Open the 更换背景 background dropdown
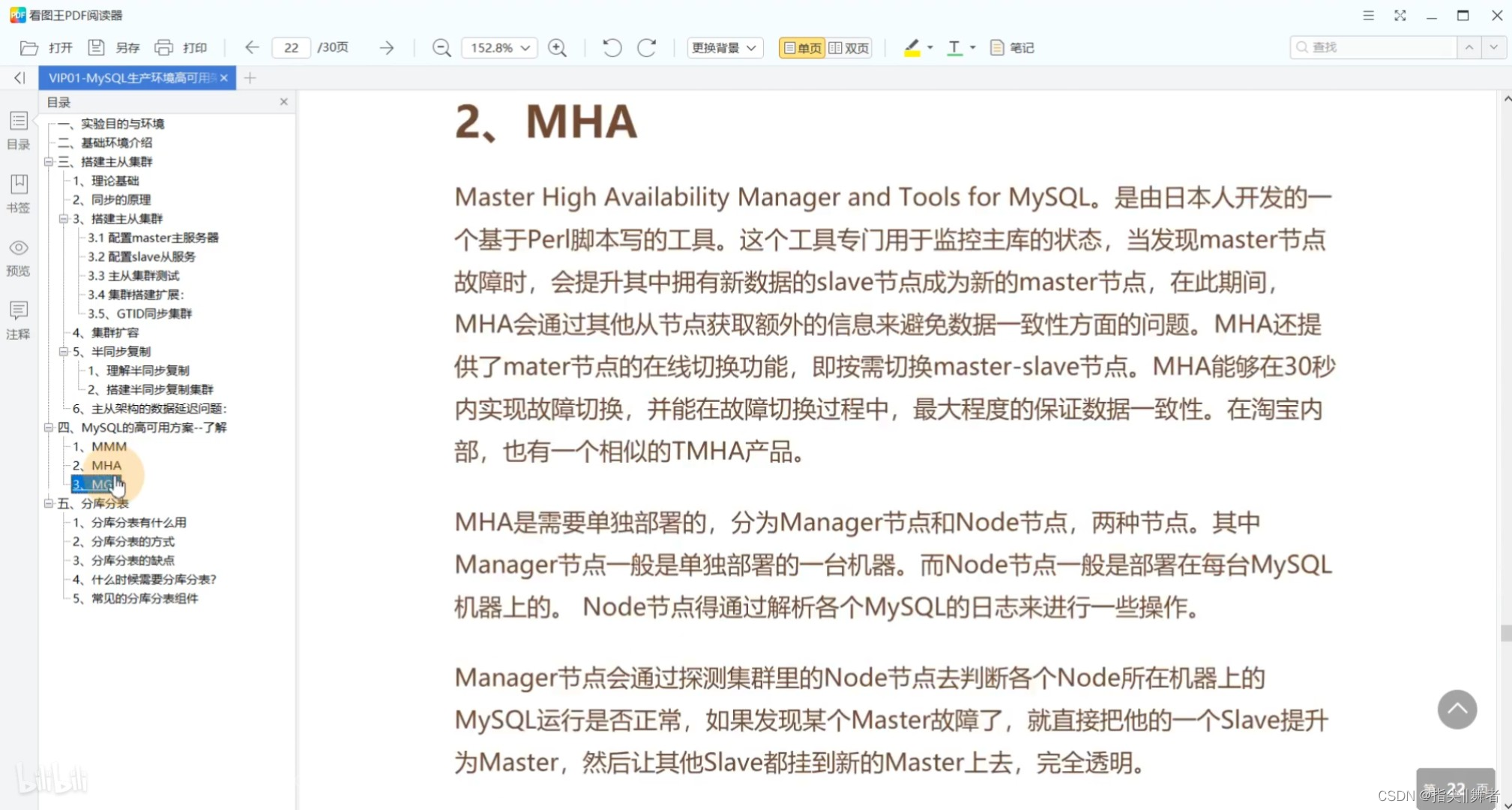The image size is (1512, 810). coord(724,48)
